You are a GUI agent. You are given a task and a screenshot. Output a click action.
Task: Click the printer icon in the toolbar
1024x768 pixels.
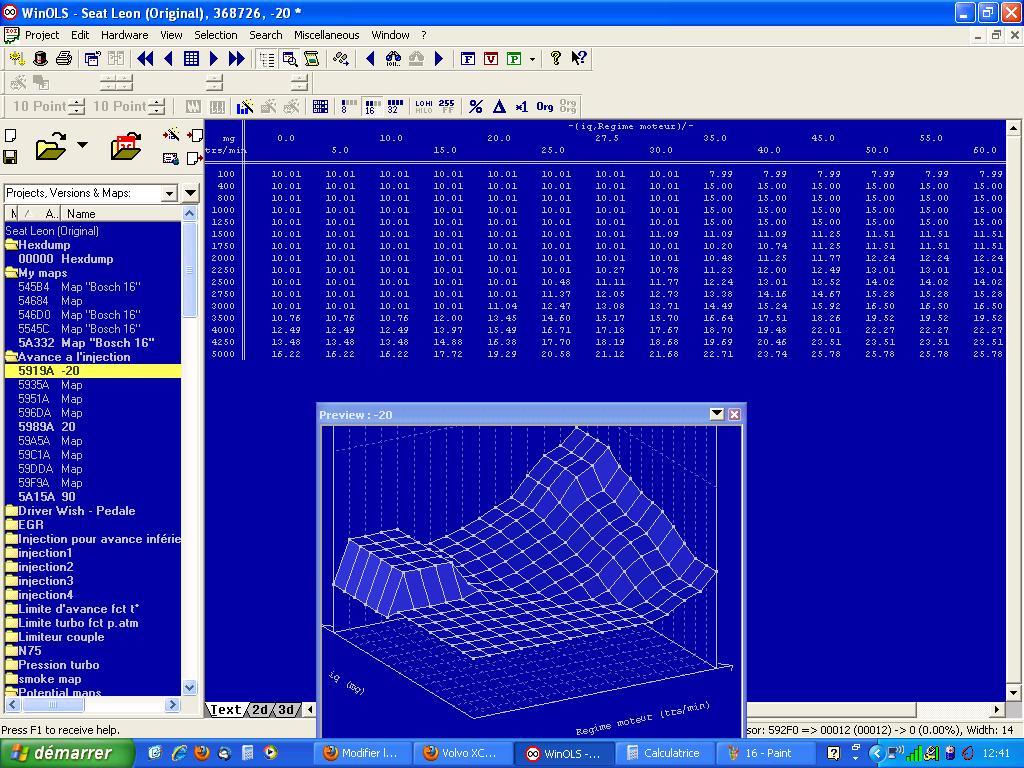coord(63,59)
